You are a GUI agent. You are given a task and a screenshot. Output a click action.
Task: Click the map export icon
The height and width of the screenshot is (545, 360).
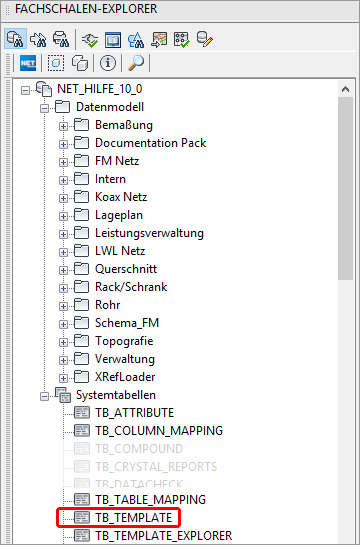point(159,39)
